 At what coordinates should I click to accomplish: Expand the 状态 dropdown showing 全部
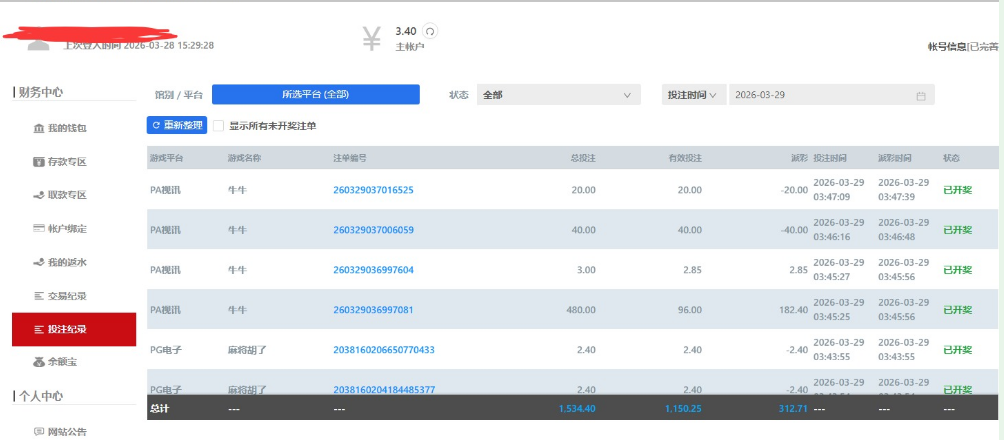tap(558, 95)
